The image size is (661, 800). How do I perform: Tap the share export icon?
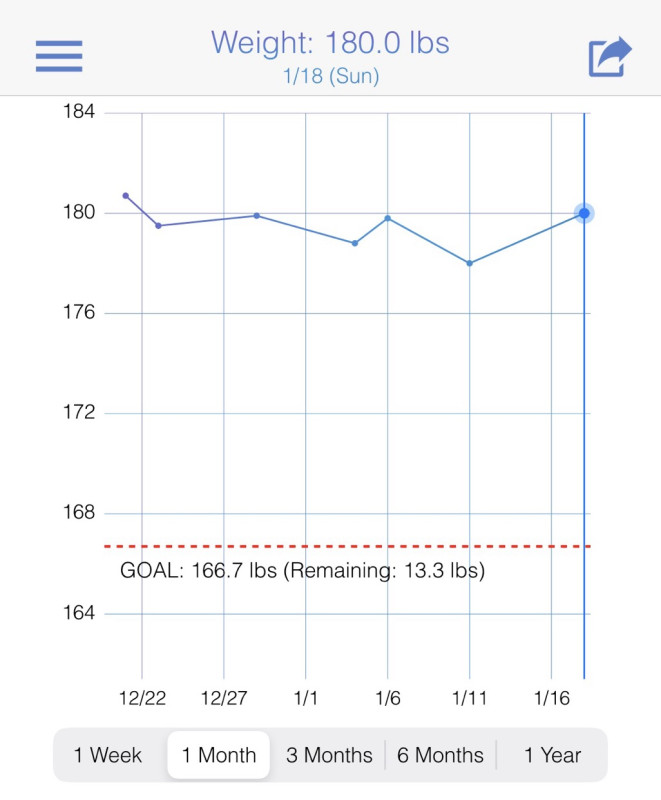[610, 56]
